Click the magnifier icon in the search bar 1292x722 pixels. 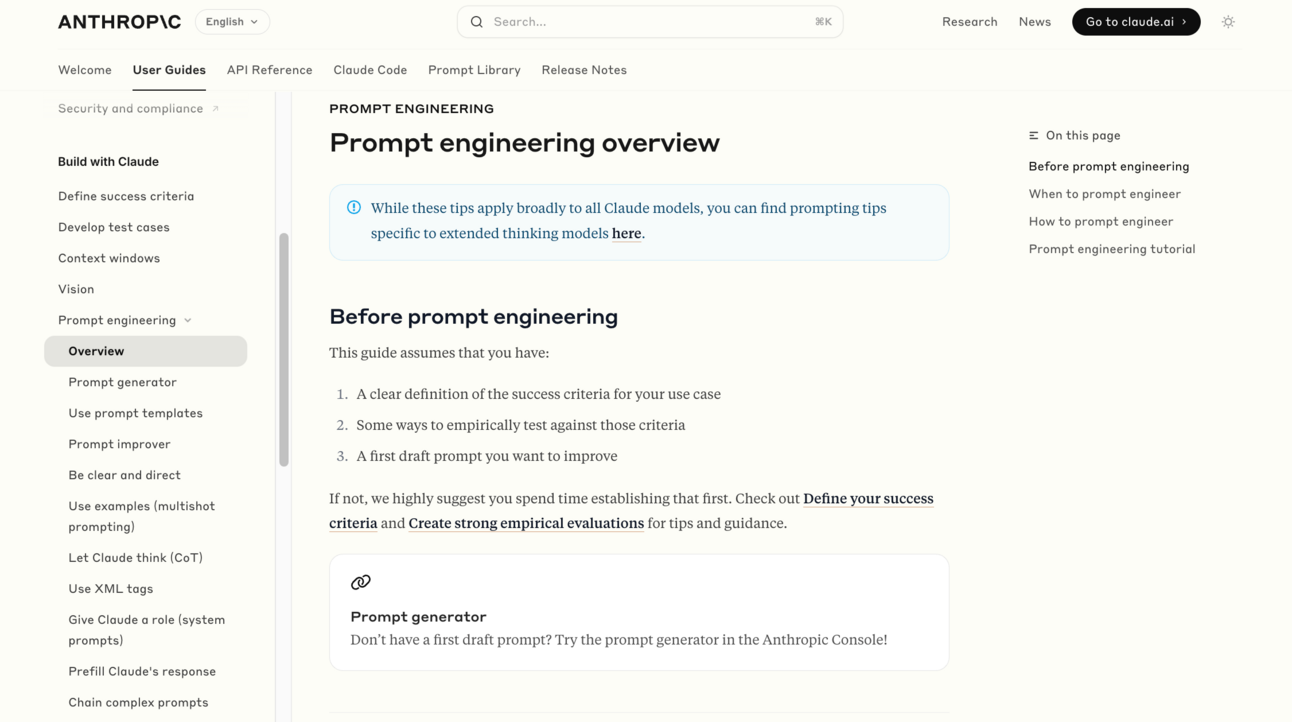click(476, 21)
